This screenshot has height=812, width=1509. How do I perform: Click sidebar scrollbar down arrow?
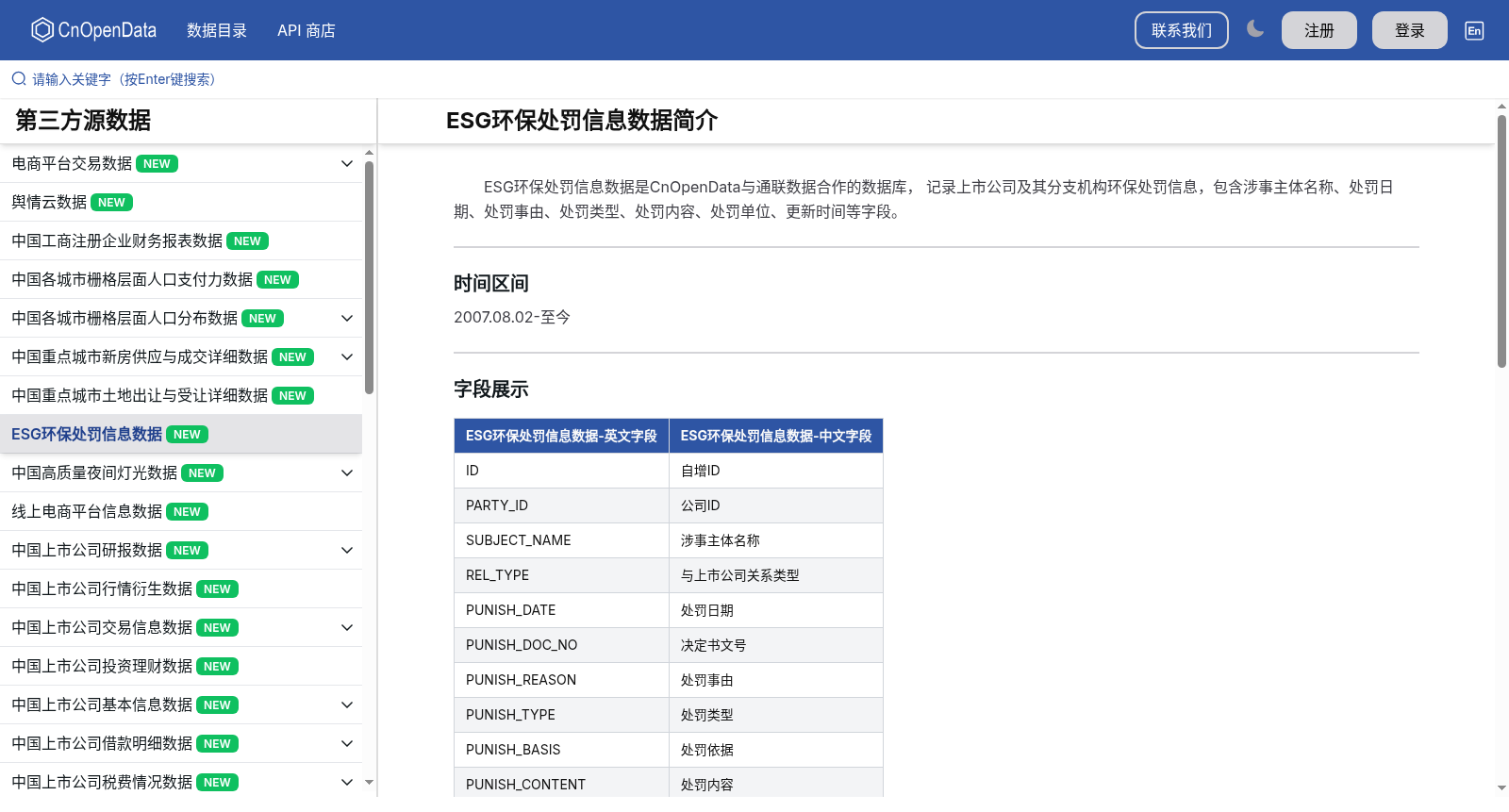pyautogui.click(x=369, y=782)
